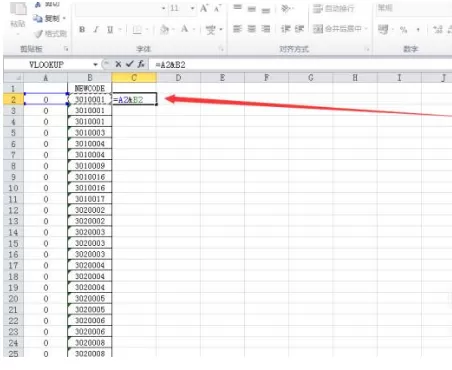Apply middle vertical alignment

point(252,8)
